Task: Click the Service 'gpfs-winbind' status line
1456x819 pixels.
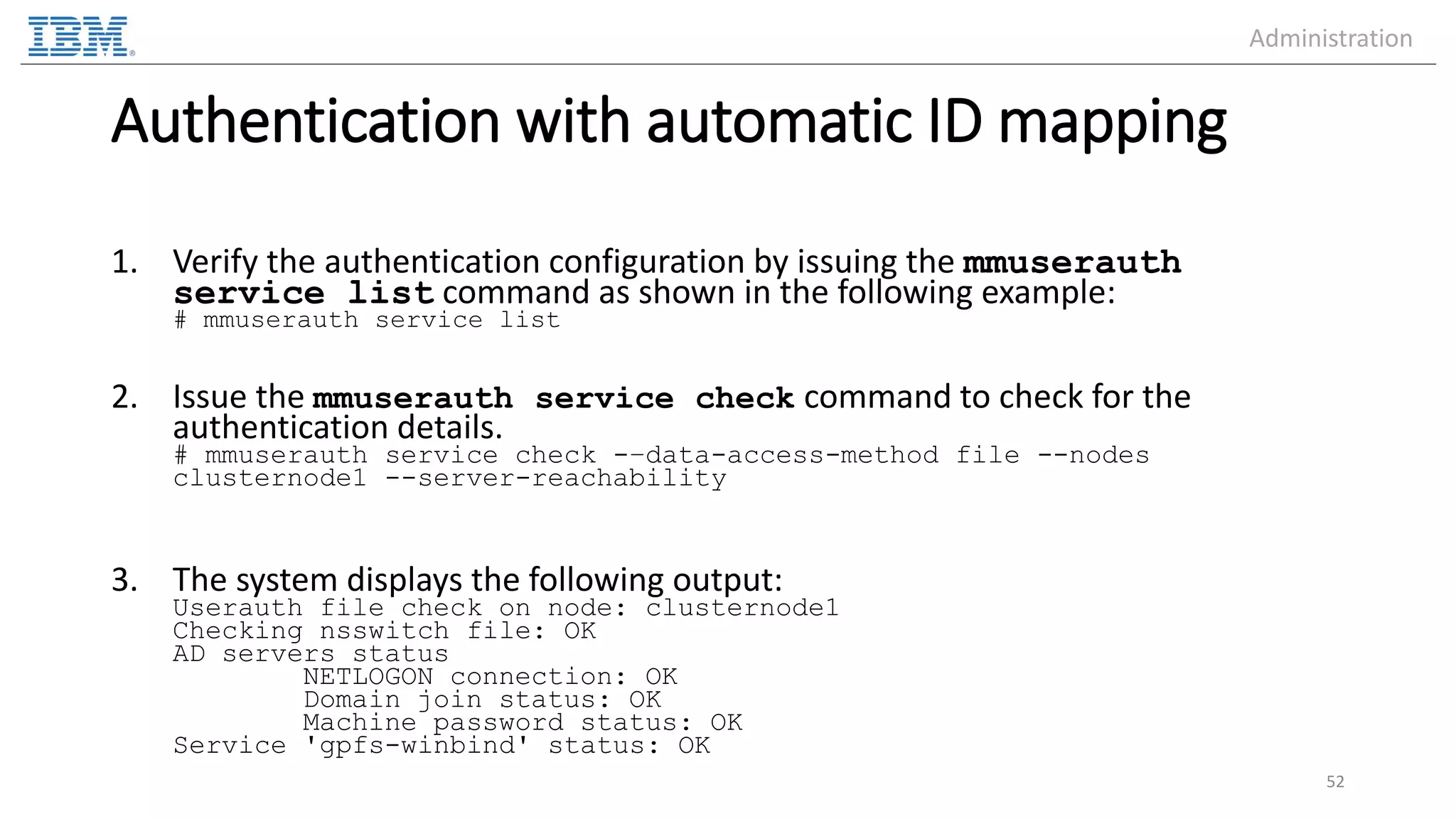Action: point(441,746)
